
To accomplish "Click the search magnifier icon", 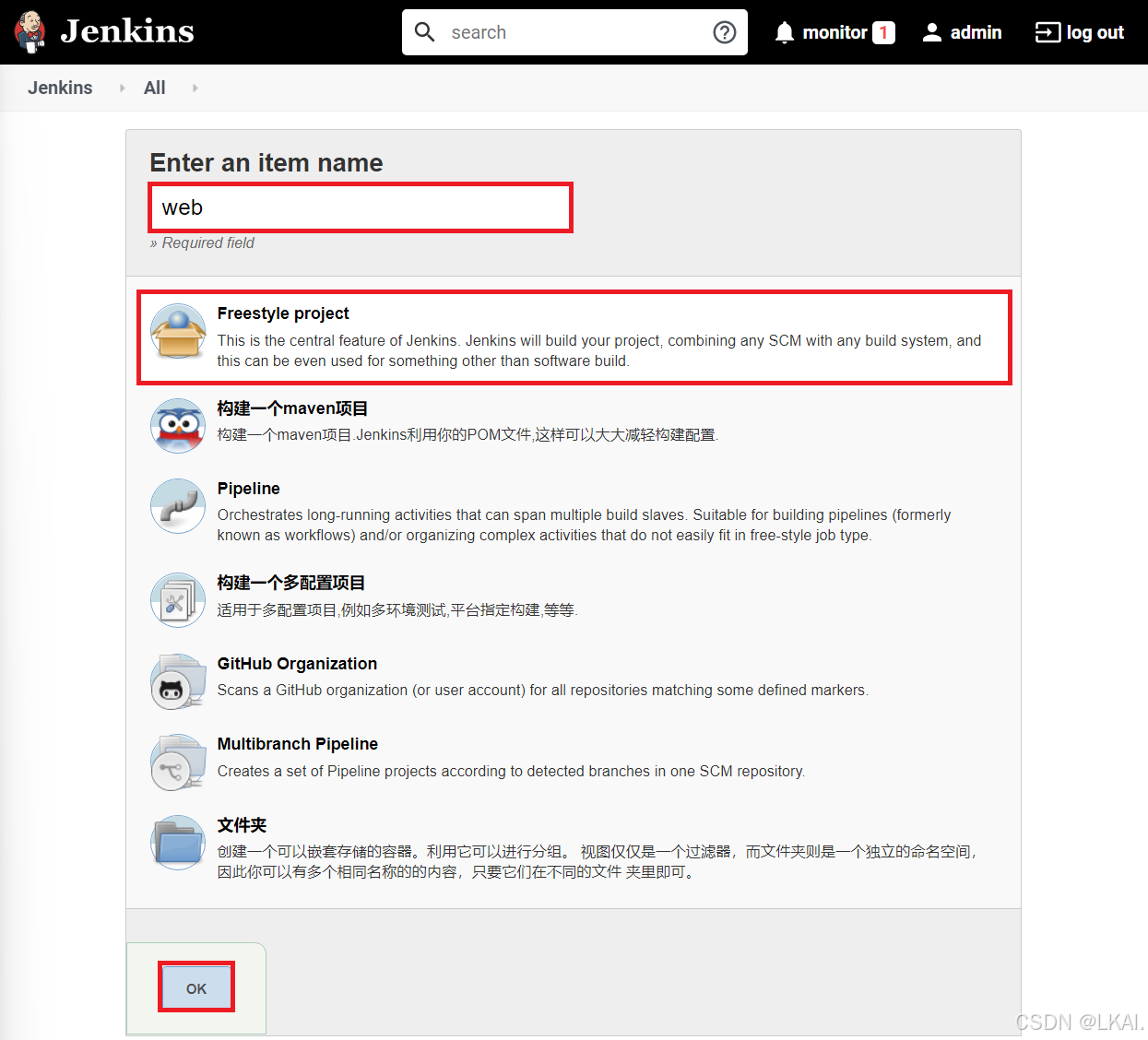I will pyautogui.click(x=425, y=31).
